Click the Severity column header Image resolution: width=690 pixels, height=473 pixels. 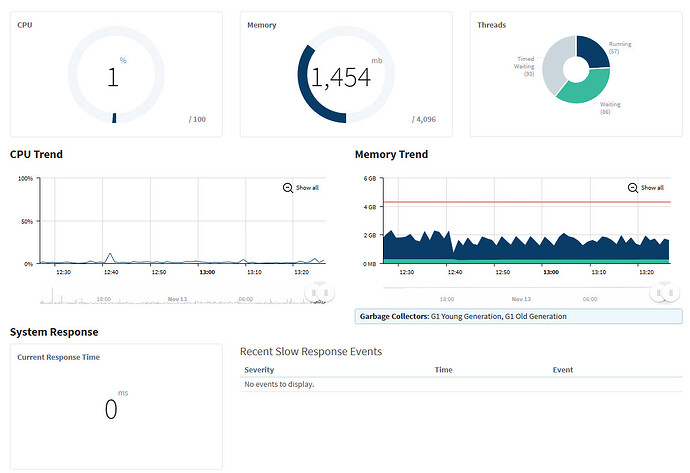point(259,370)
